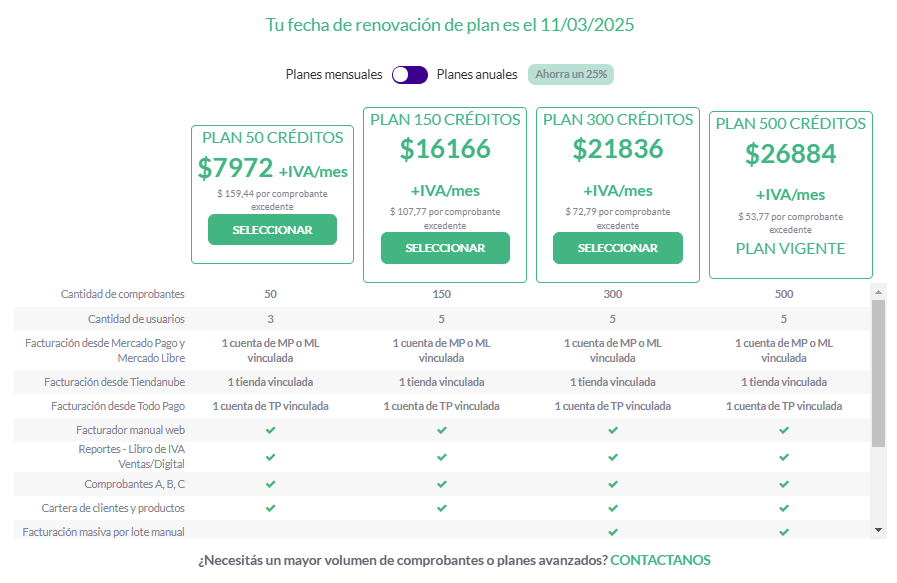Toggle the monthly/annual plans switch
The height and width of the screenshot is (583, 897).
tap(410, 75)
